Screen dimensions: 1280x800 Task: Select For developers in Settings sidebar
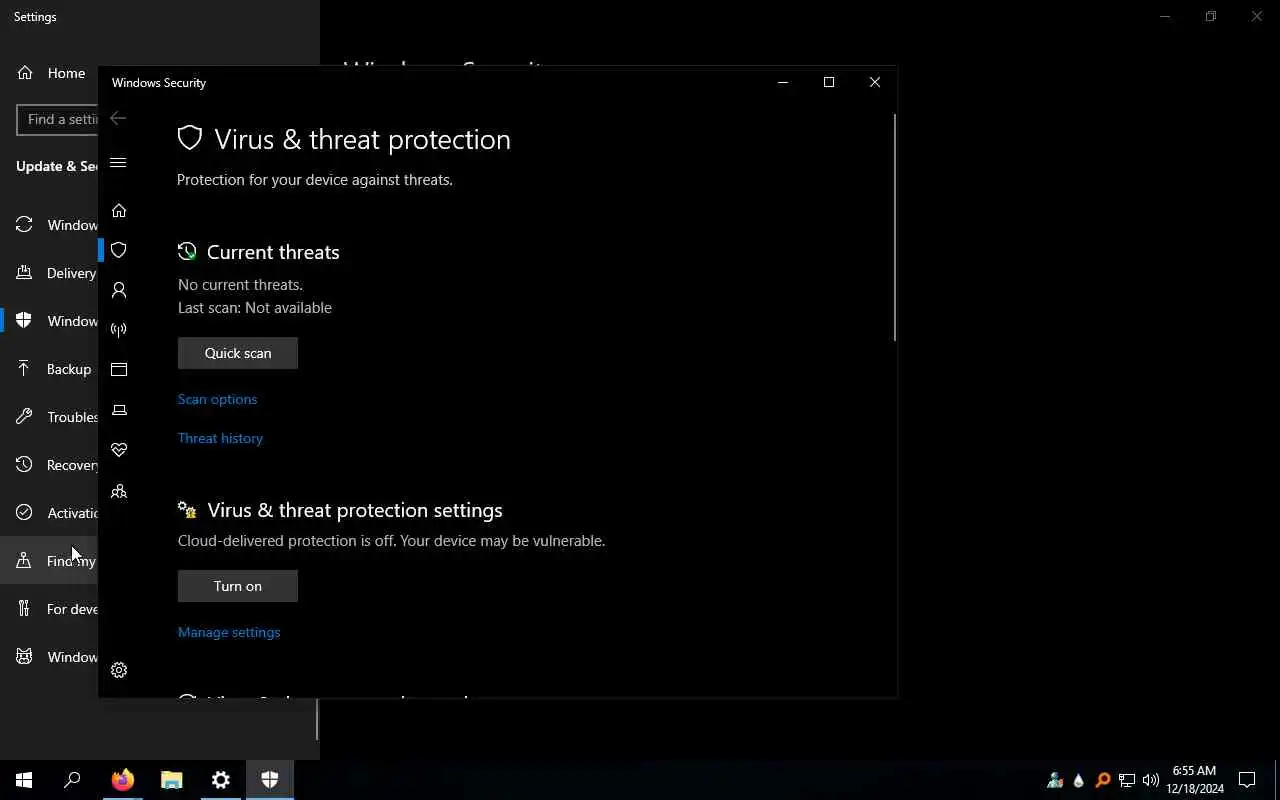click(x=49, y=609)
